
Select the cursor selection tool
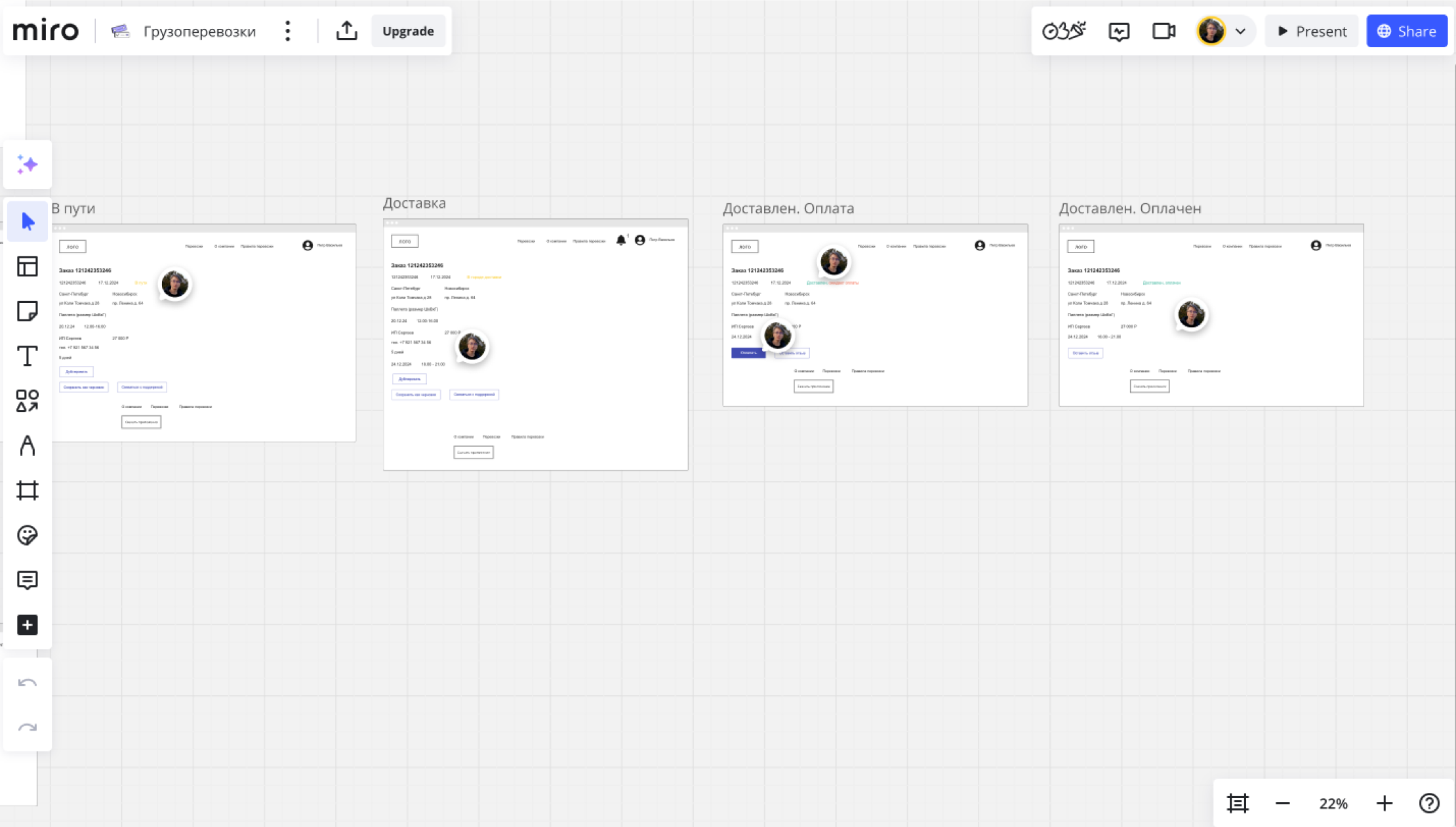[27, 222]
